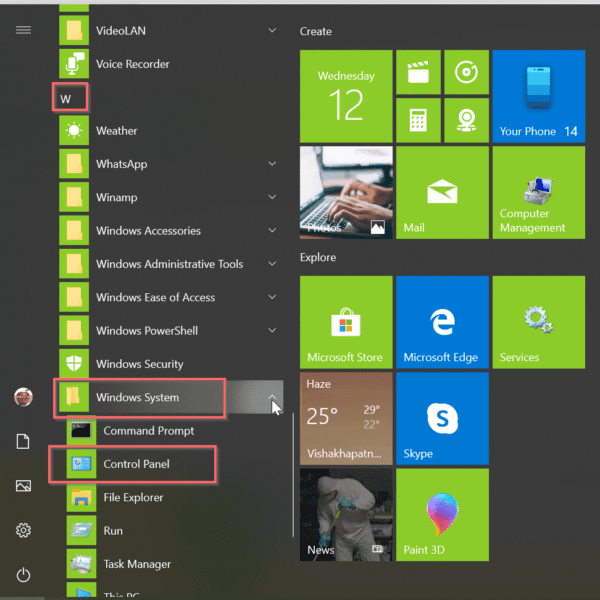Viewport: 600px width, 600px height.
Task: Open the Paint 3D tile
Action: [x=441, y=513]
